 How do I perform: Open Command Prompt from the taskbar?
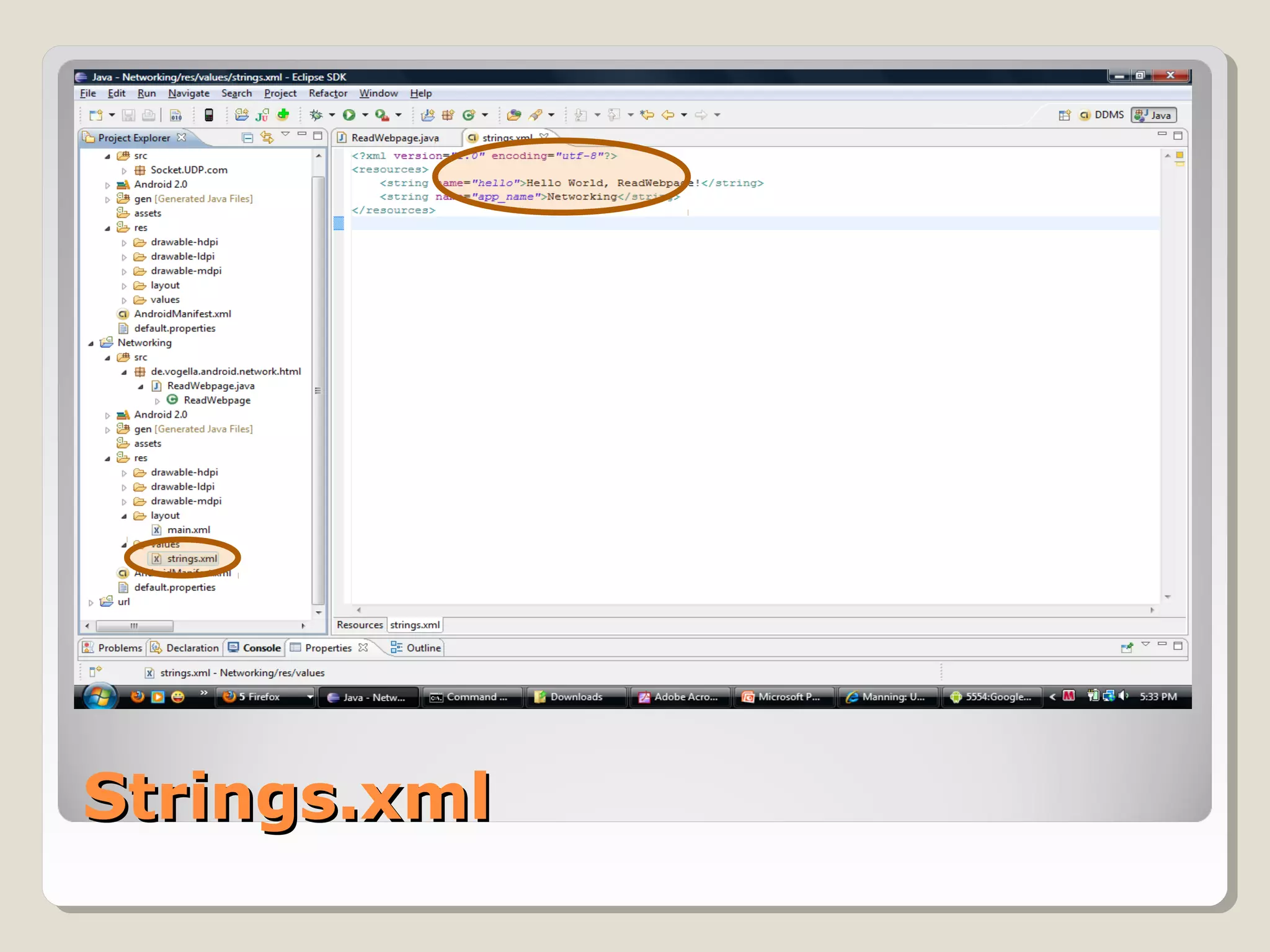click(471, 697)
